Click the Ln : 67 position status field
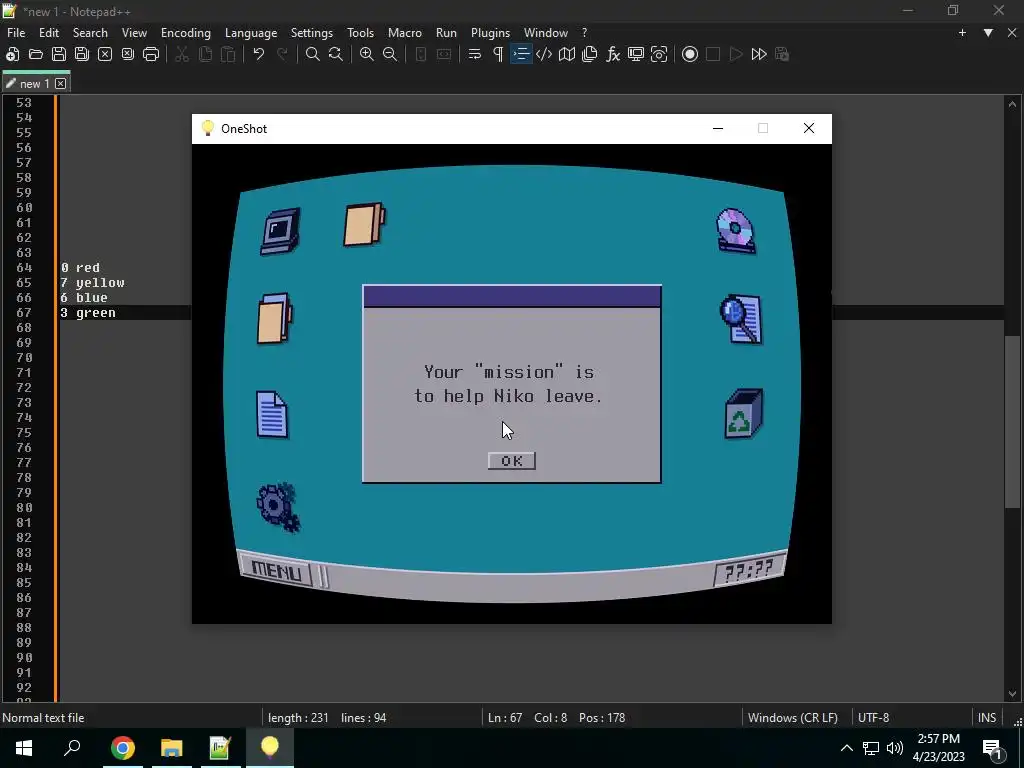This screenshot has width=1024, height=768. tap(505, 718)
